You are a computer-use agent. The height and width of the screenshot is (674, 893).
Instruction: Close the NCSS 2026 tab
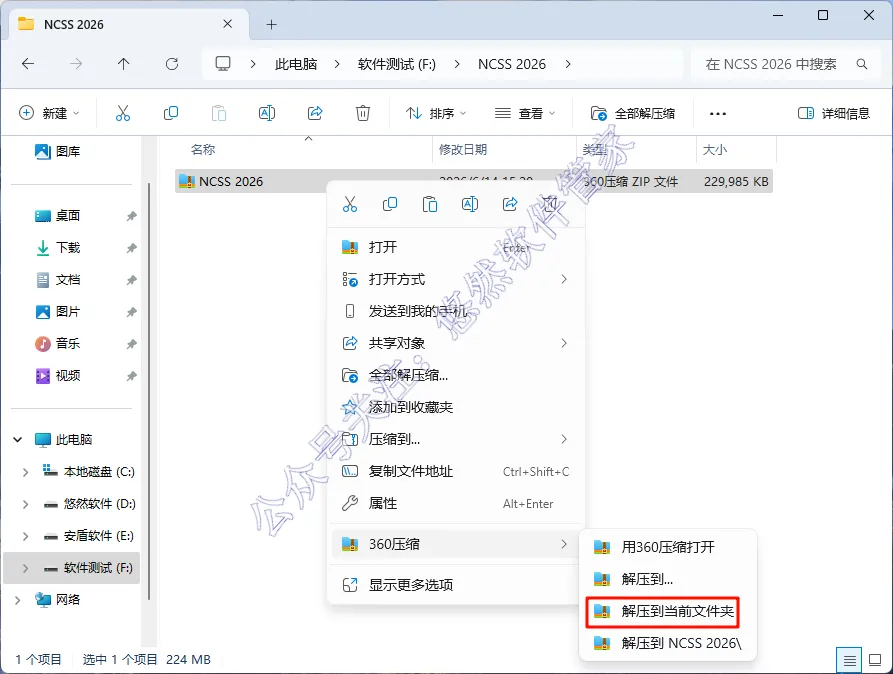pyautogui.click(x=227, y=24)
